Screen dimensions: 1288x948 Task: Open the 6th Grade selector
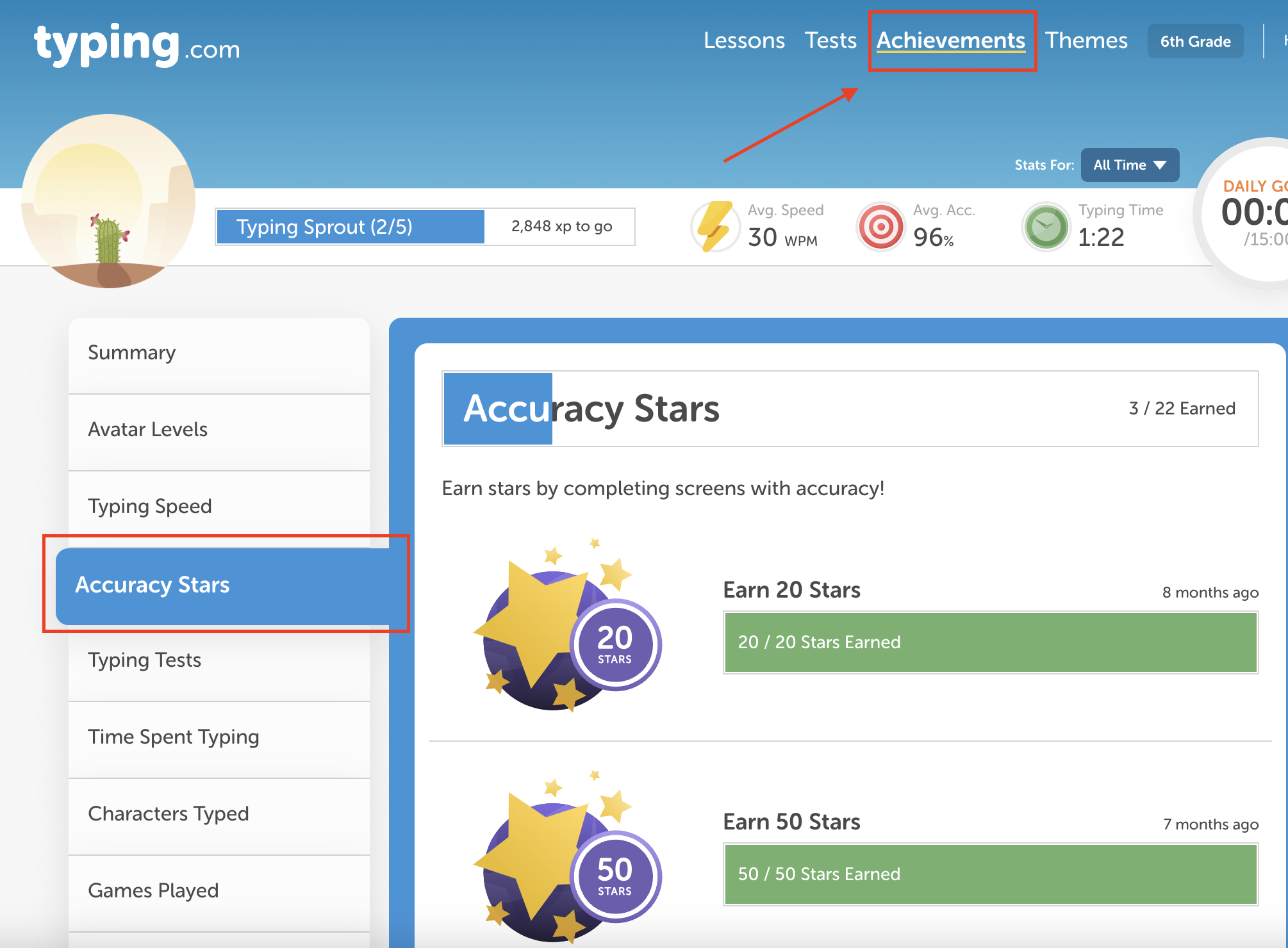point(1195,42)
